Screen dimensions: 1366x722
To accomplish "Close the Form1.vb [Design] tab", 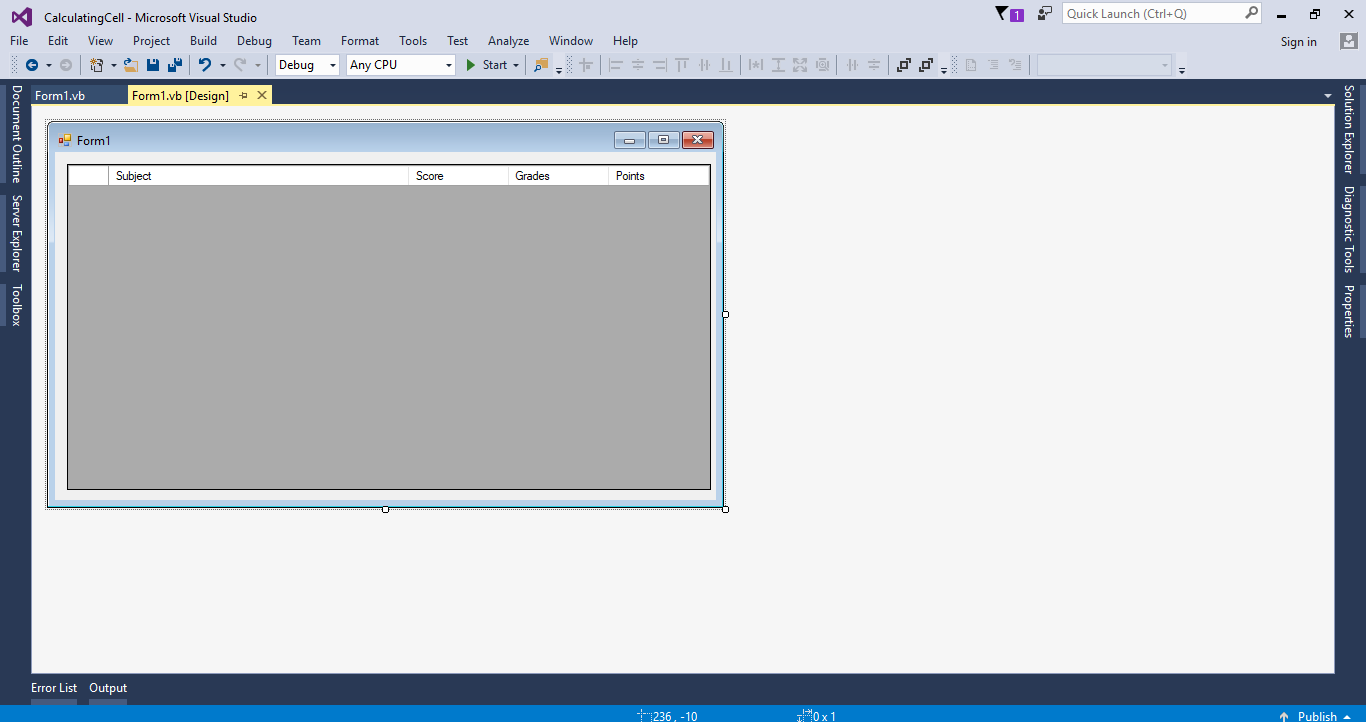I will pos(262,95).
